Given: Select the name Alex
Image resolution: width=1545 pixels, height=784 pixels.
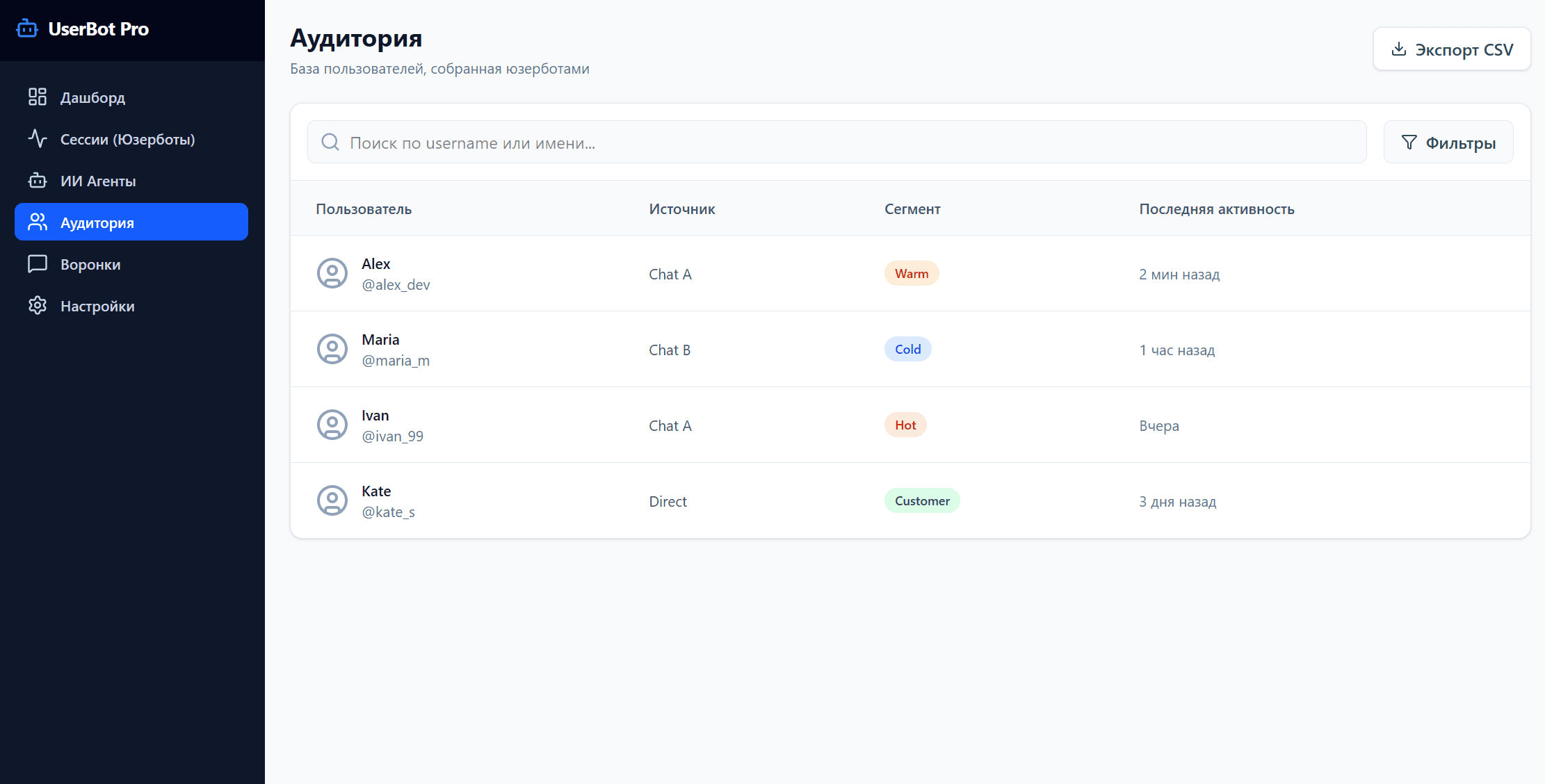Looking at the screenshot, I should (375, 263).
